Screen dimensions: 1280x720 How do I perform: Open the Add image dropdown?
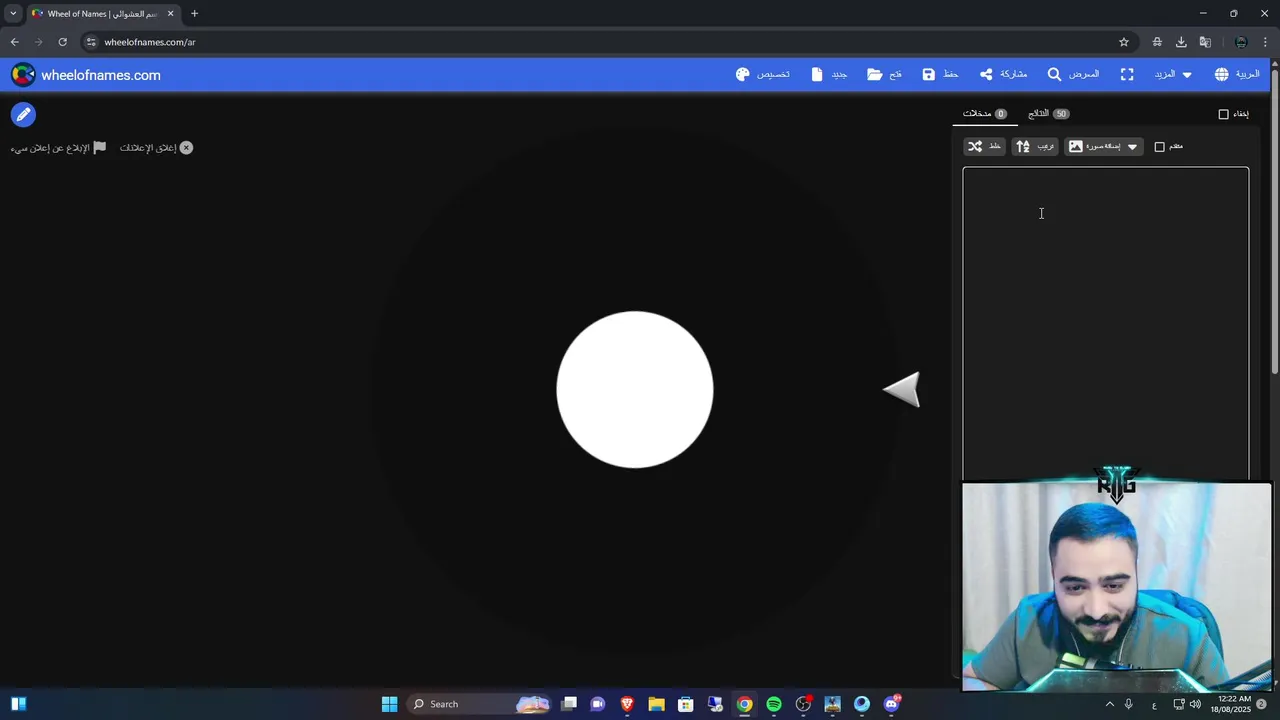click(1103, 146)
